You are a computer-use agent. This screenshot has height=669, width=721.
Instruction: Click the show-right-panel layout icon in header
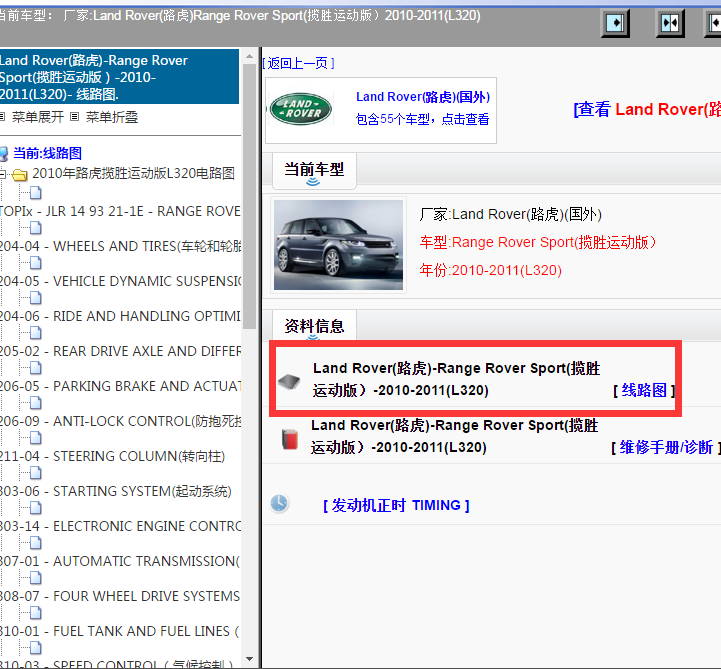[615, 23]
